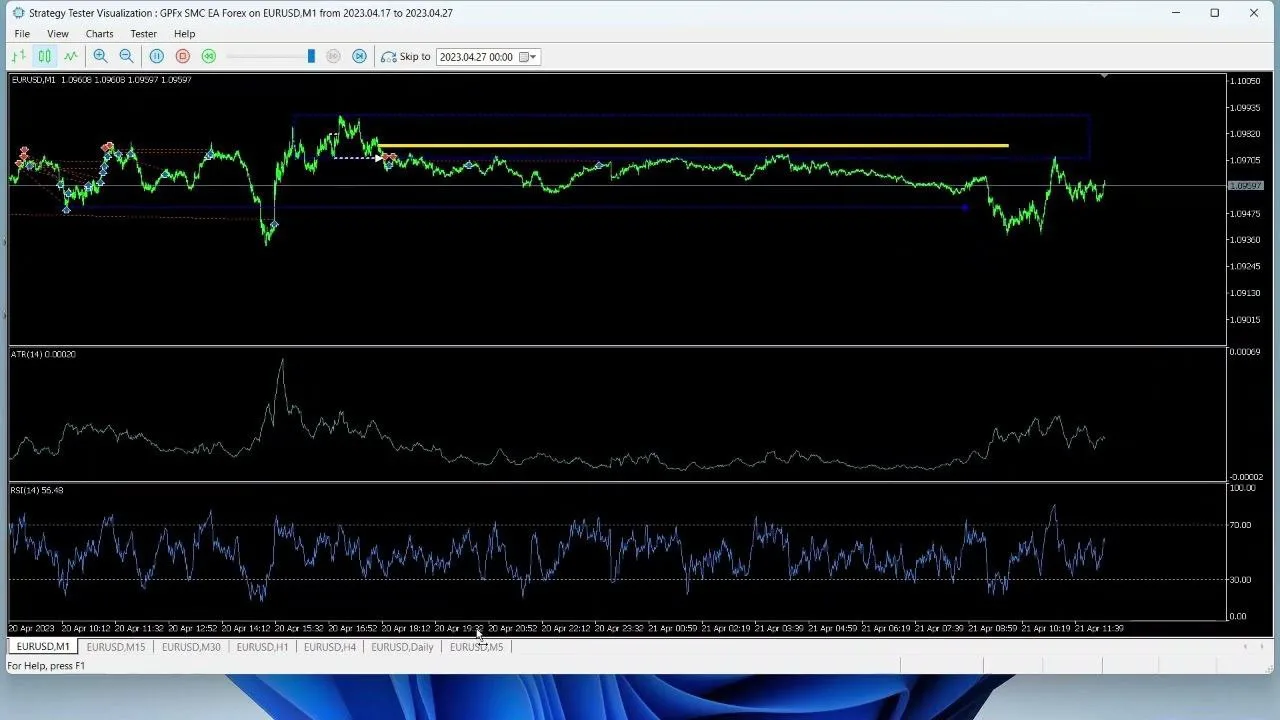
Task: Open the Tester menu
Action: coord(143,34)
